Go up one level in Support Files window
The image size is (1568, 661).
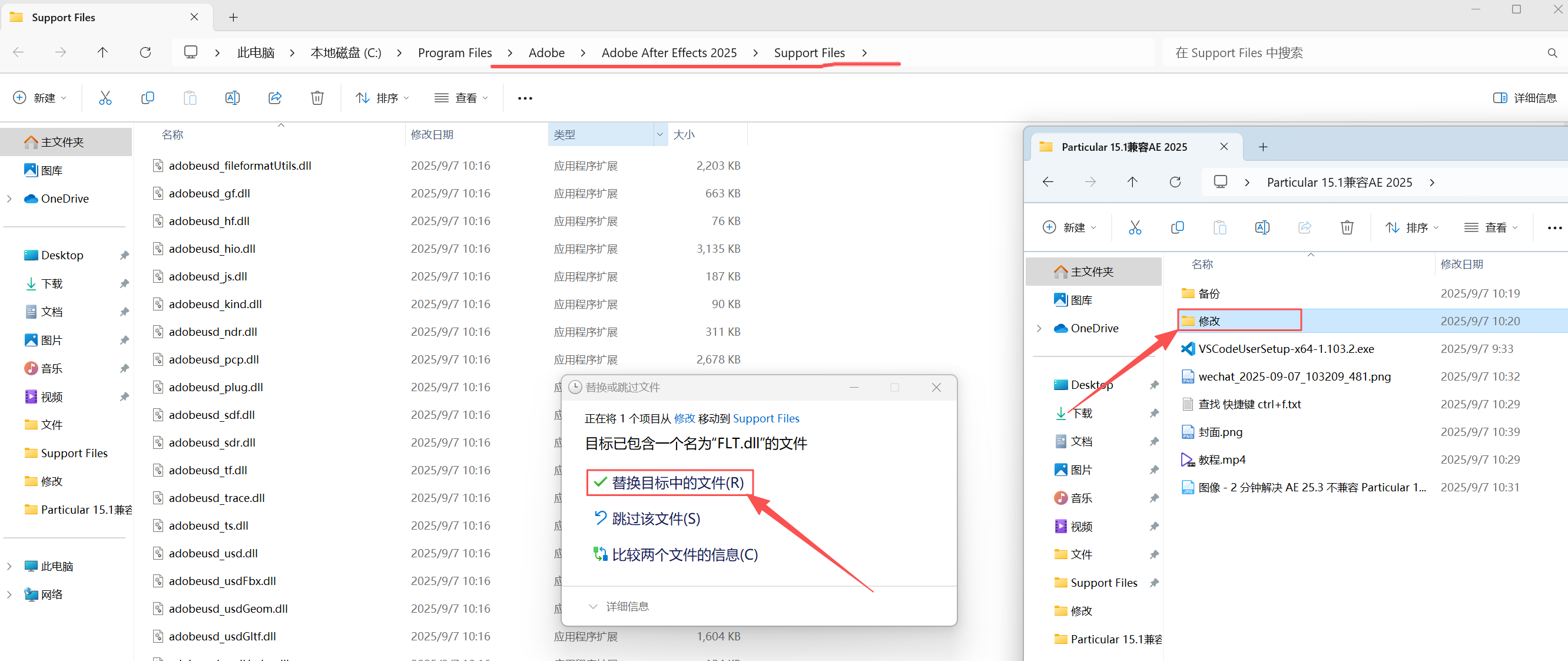103,52
